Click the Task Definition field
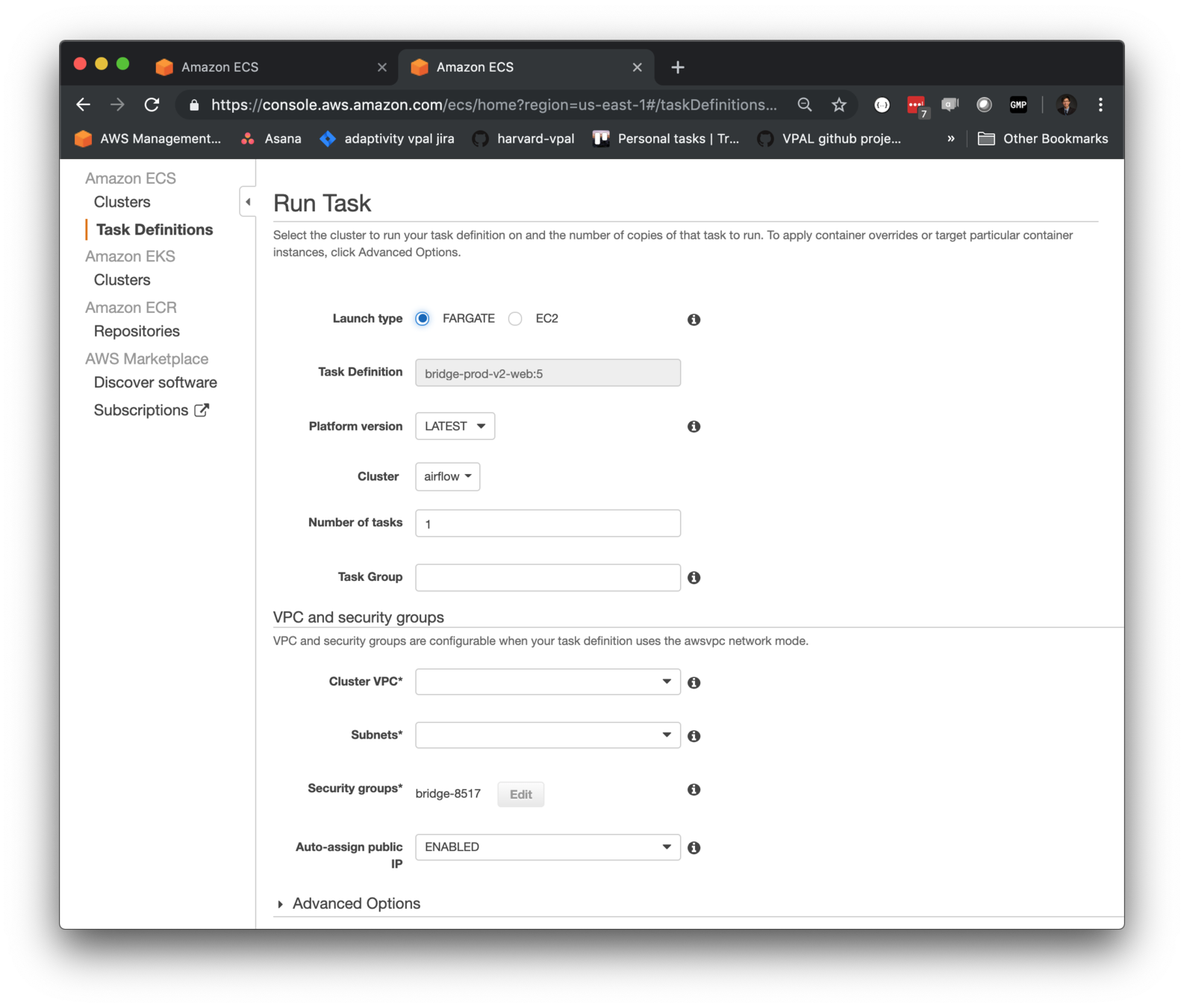This screenshot has height=1008, width=1184. (x=548, y=373)
